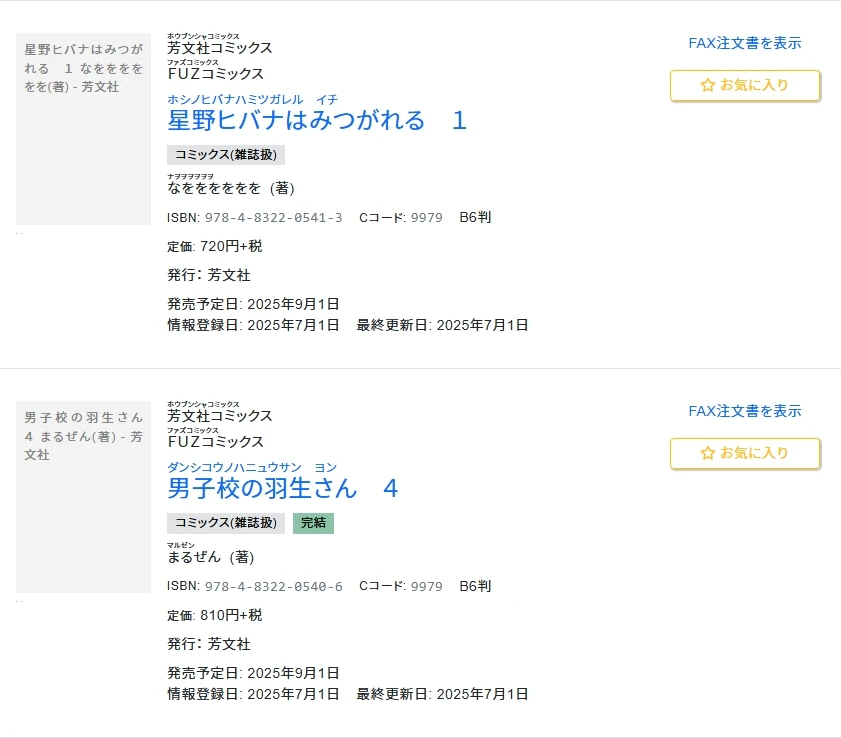Click star icon on first お気に入り button

pos(707,85)
